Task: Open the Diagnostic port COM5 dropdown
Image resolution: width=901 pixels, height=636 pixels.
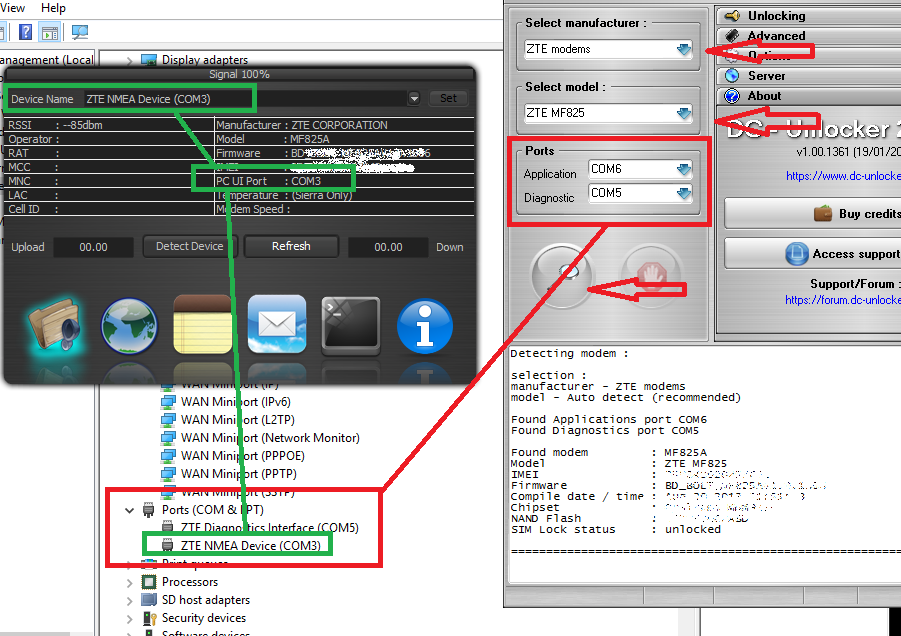Action: 684,193
